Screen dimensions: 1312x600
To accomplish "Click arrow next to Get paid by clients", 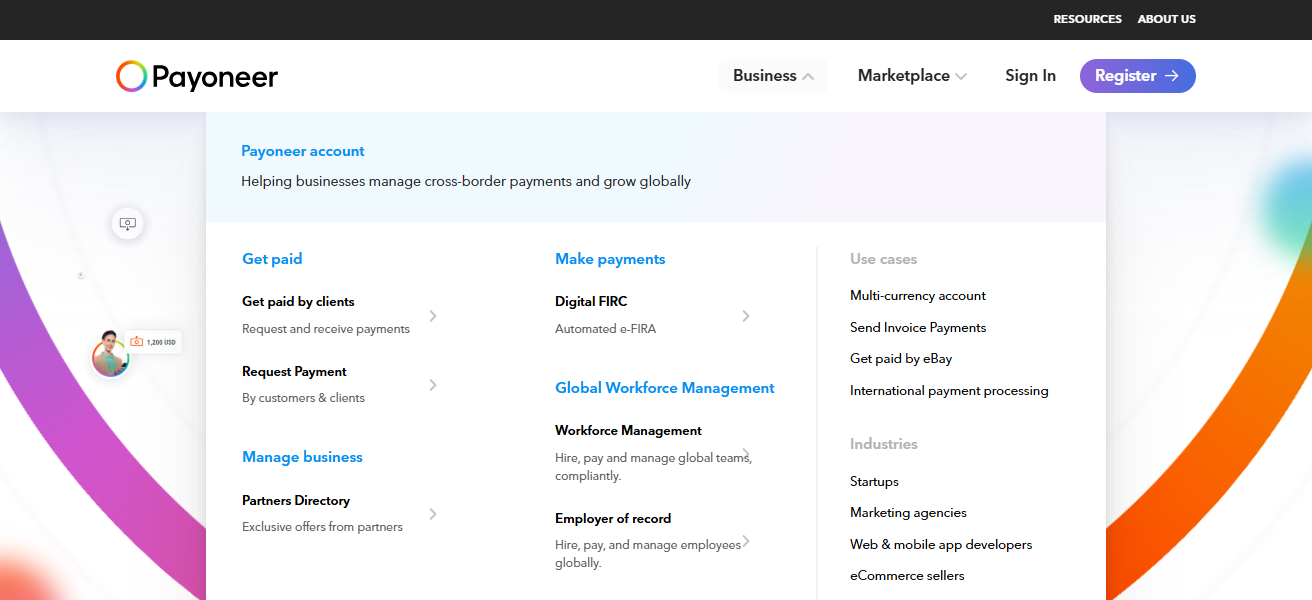I will (433, 316).
